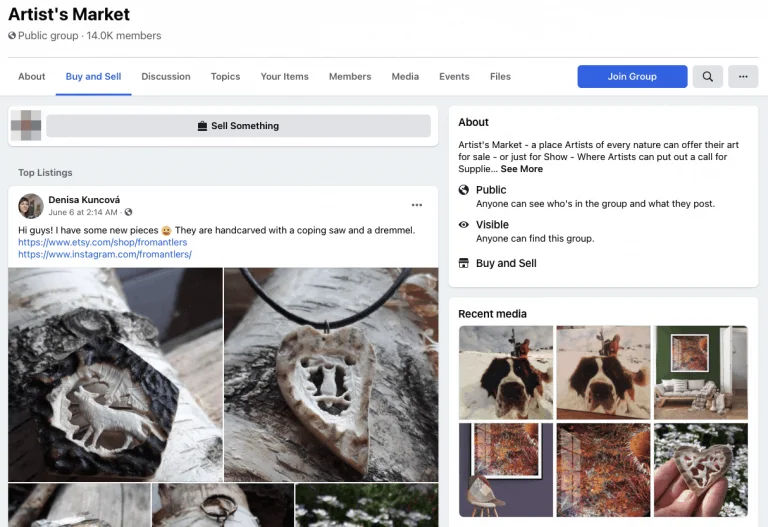Select the Events tab
768x527 pixels.
(x=454, y=77)
